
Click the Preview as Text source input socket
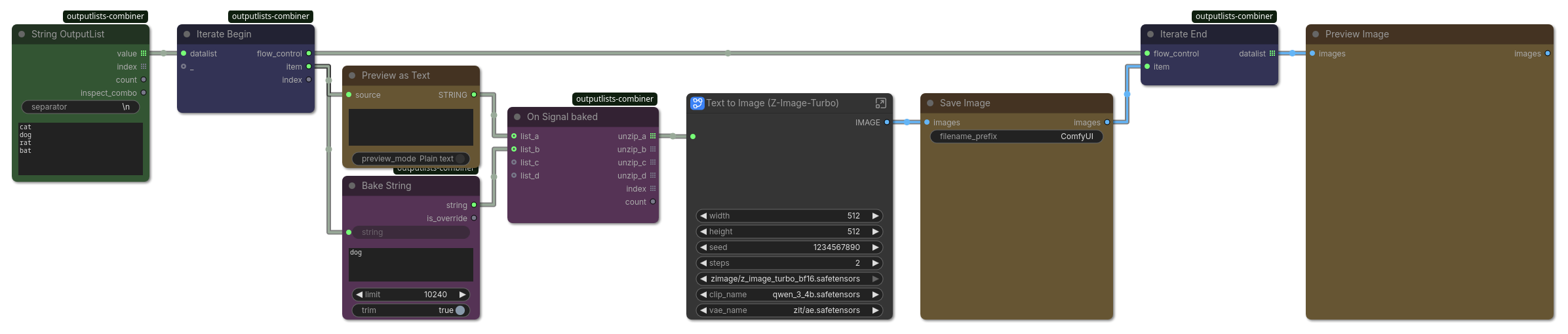tap(349, 94)
